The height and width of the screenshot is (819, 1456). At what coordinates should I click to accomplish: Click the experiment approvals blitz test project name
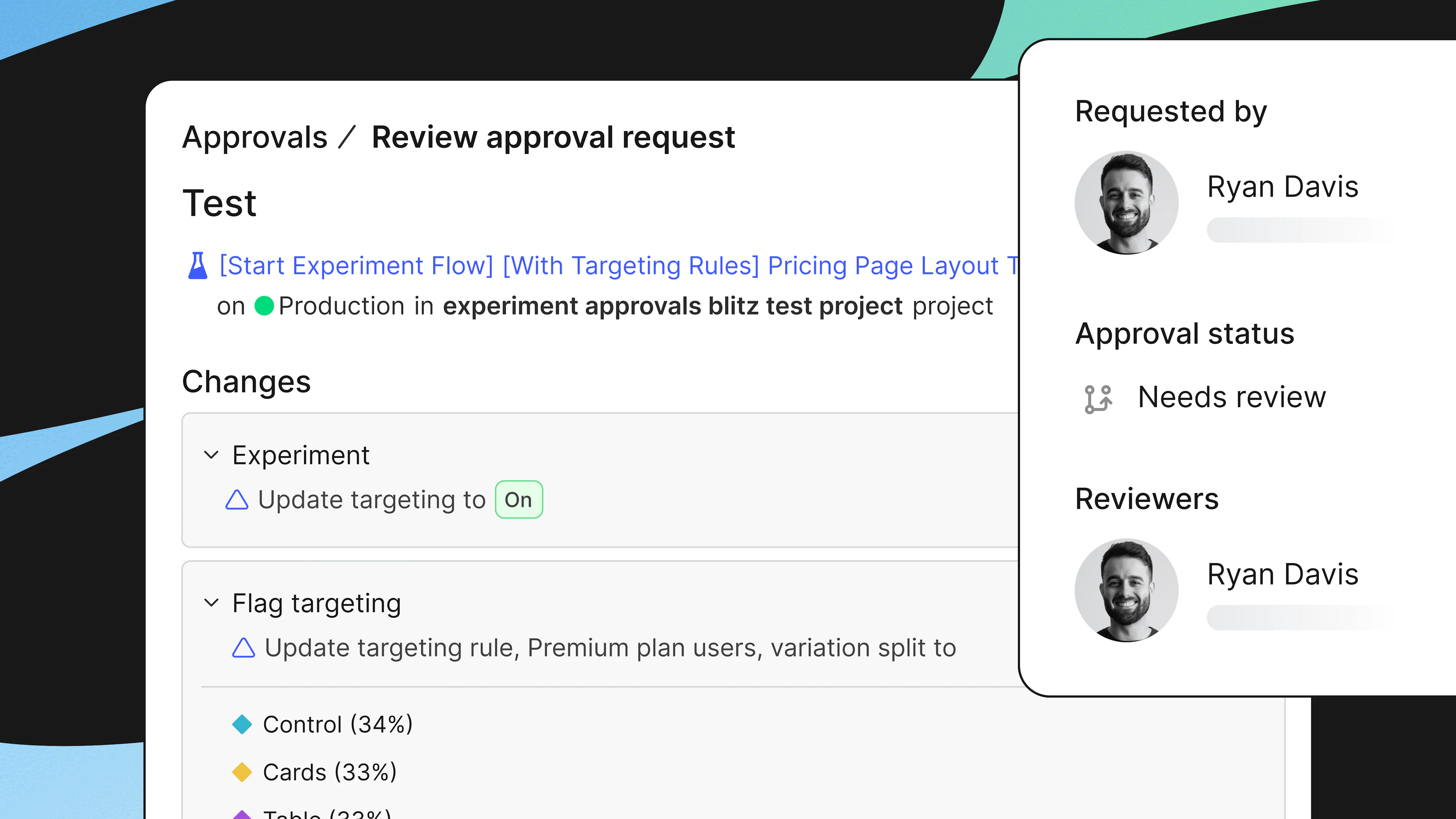(x=673, y=306)
